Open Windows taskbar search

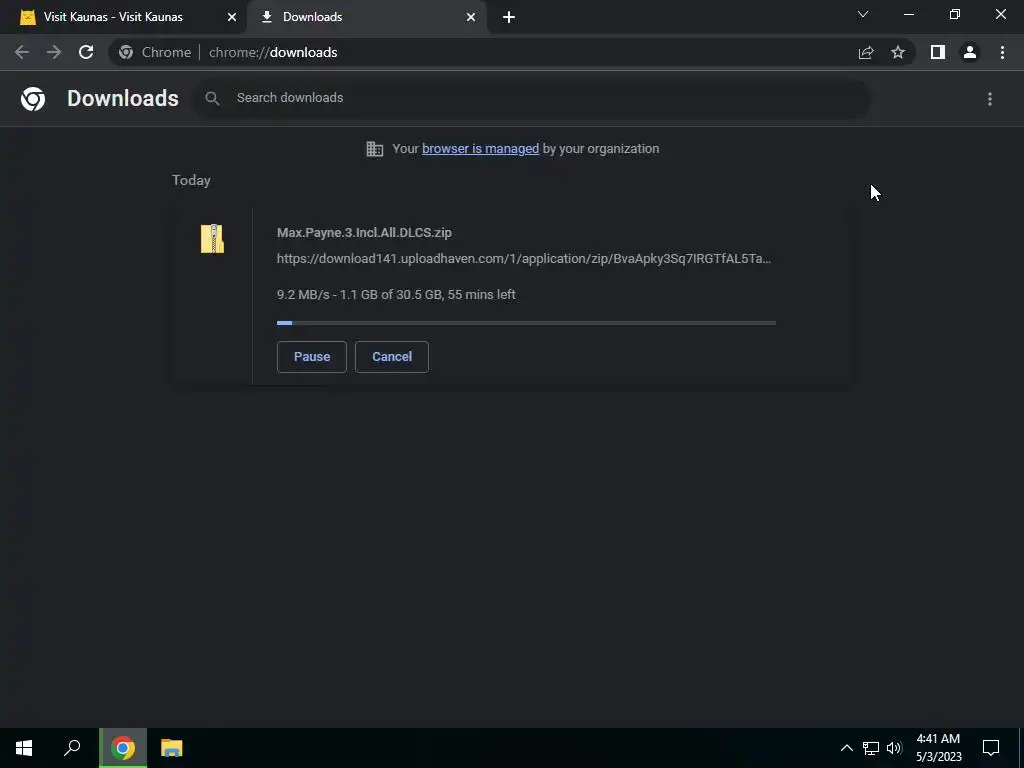click(x=72, y=748)
